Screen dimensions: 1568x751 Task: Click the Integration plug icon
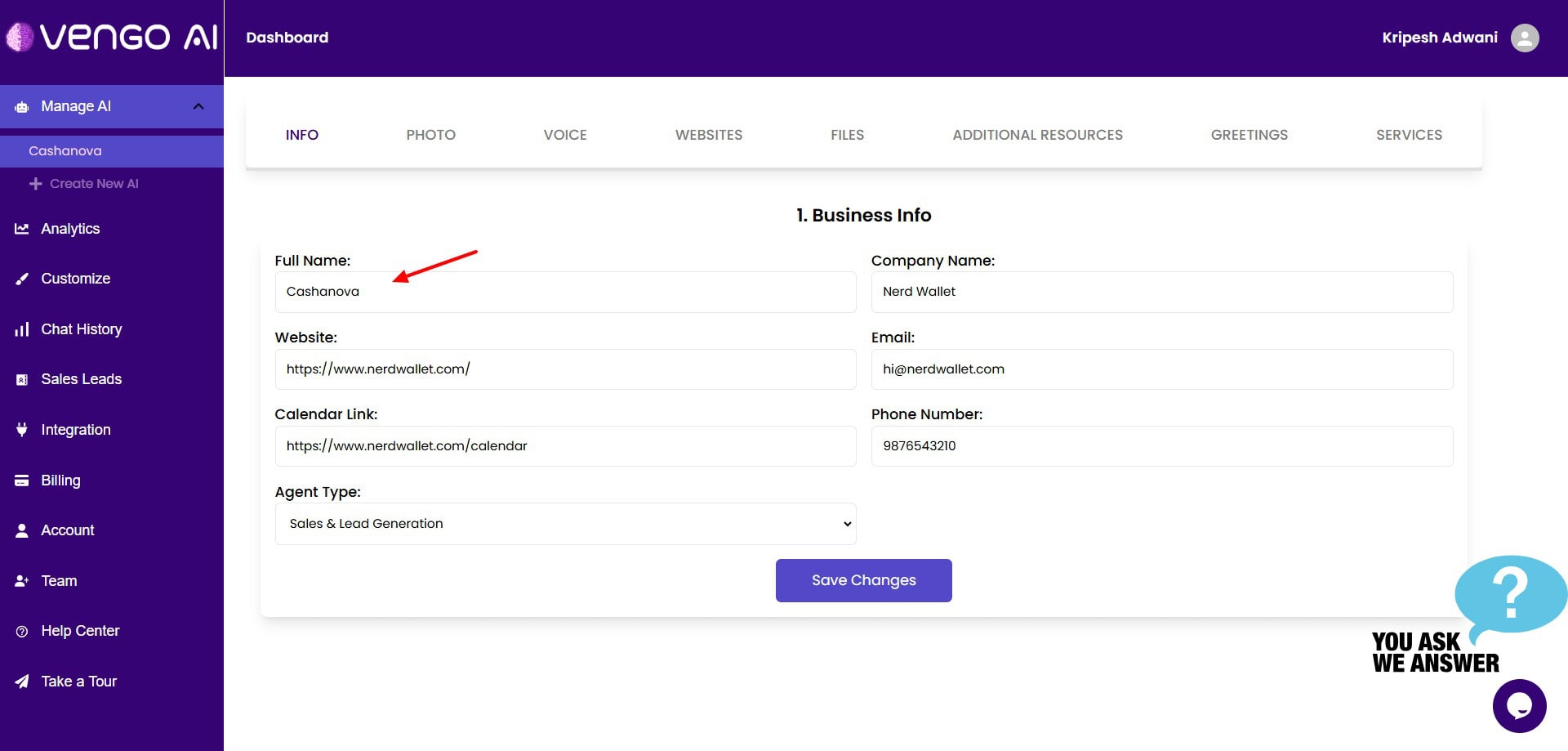coord(22,430)
